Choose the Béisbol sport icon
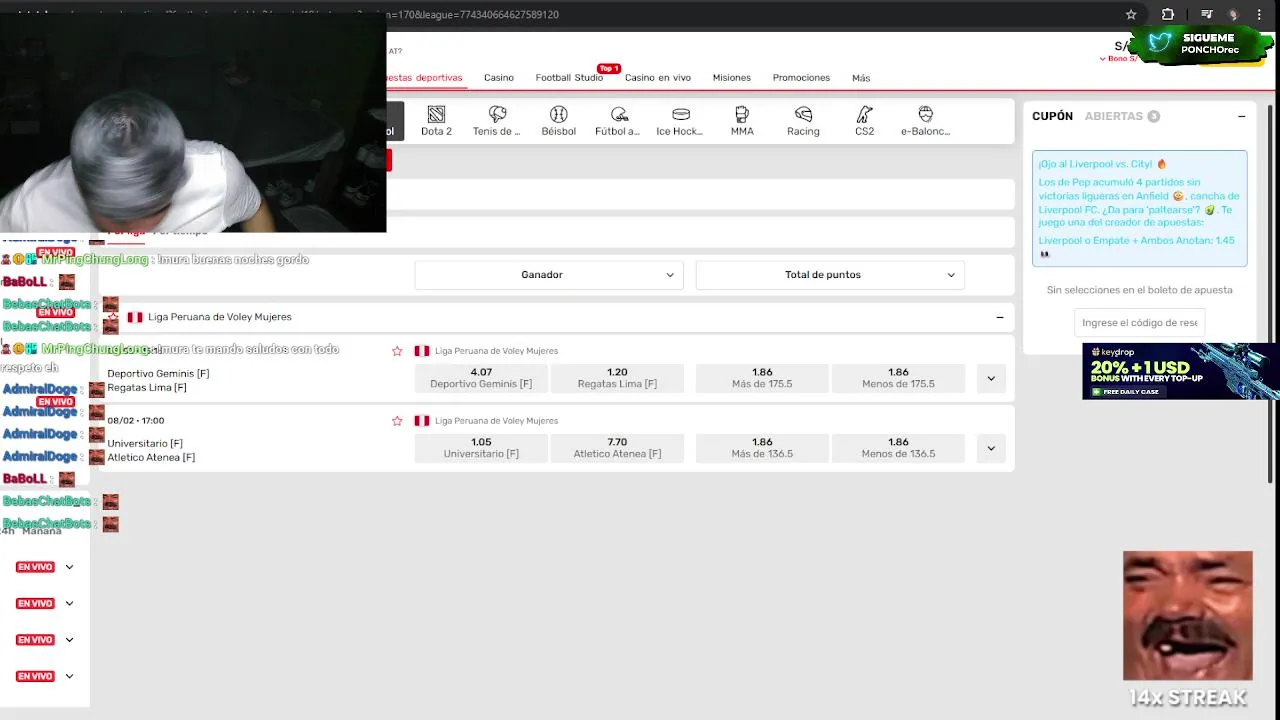This screenshot has width=1280, height=720. tap(558, 121)
